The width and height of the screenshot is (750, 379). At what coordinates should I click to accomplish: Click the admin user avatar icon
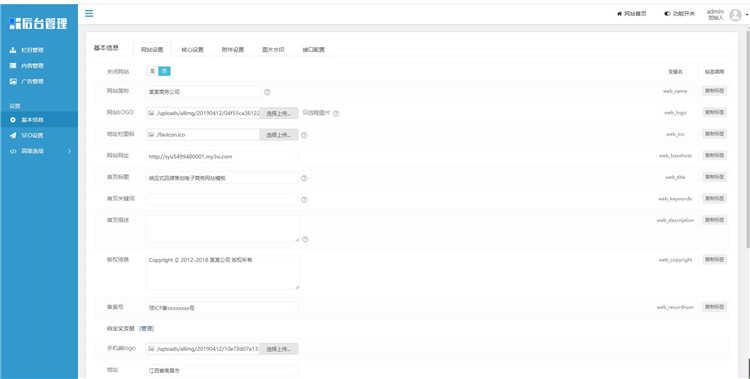(x=735, y=15)
